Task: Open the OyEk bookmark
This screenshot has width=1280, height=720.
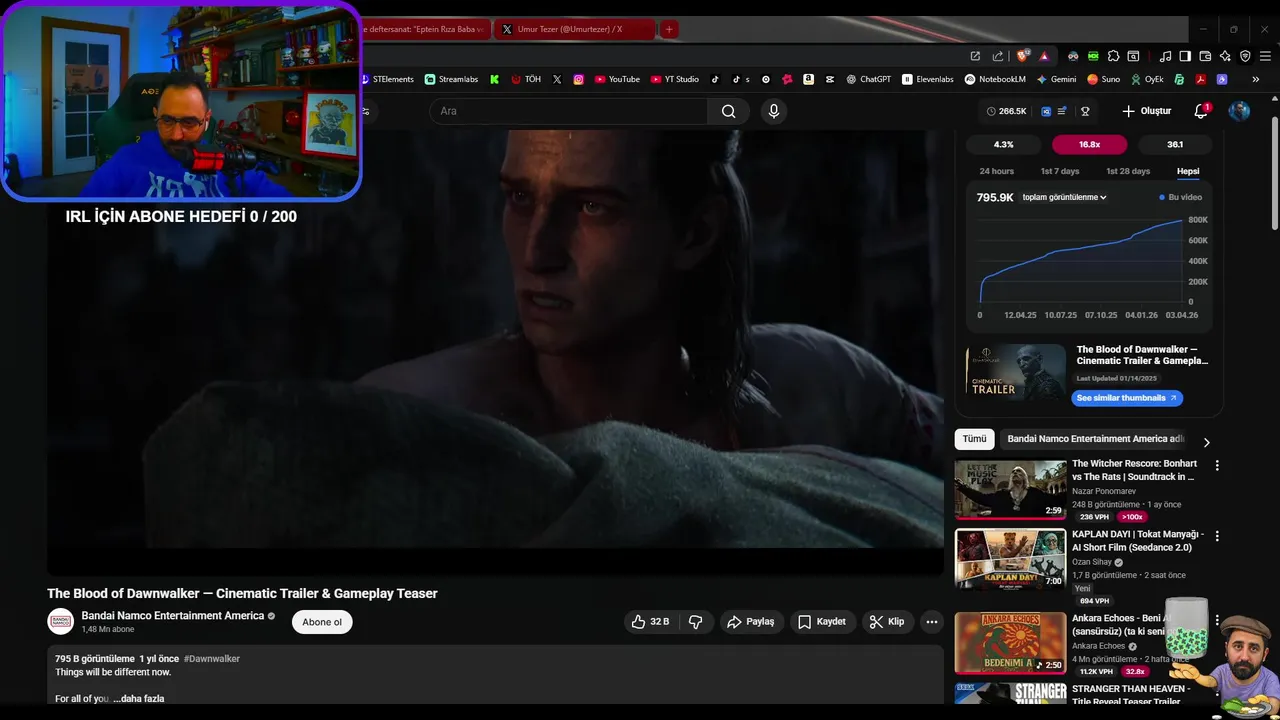Action: (1147, 79)
